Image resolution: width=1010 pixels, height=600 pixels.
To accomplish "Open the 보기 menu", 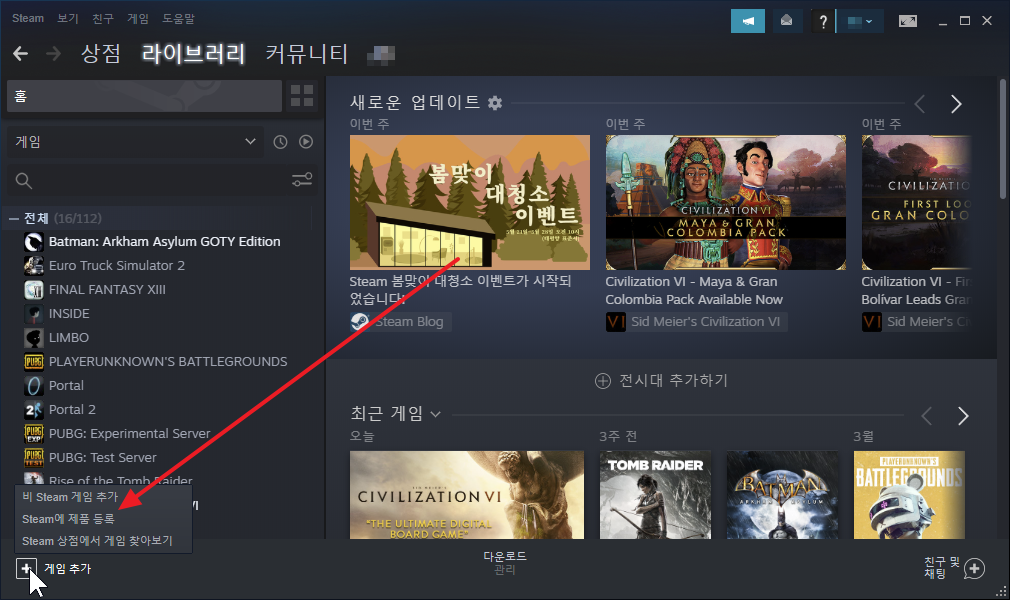I will (x=68, y=18).
